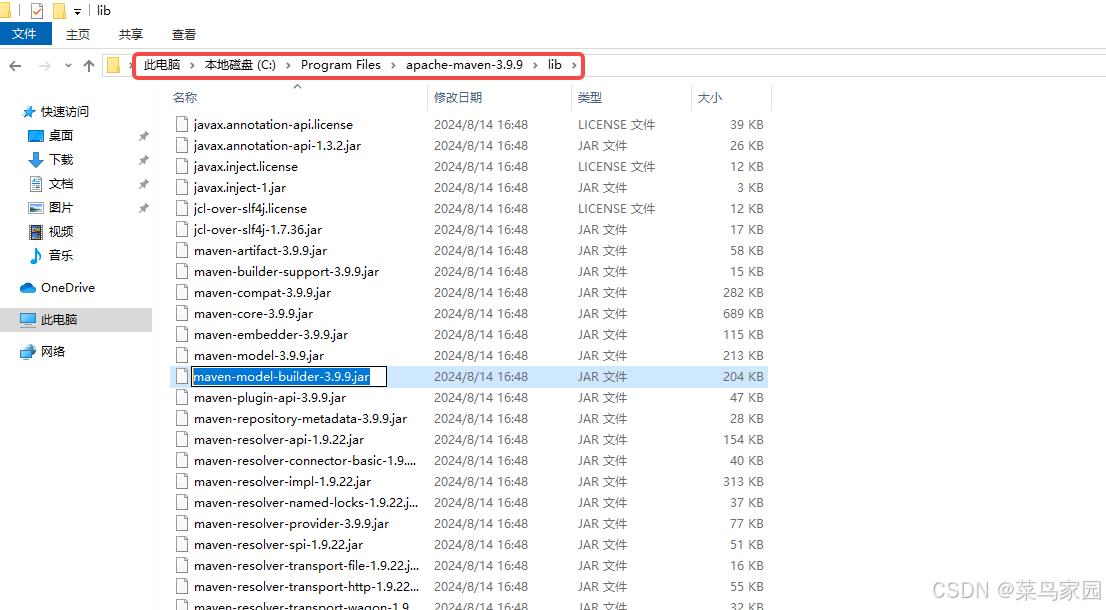The image size is (1106, 610).
Task: Click new folder icon in title bar
Action: 59,11
